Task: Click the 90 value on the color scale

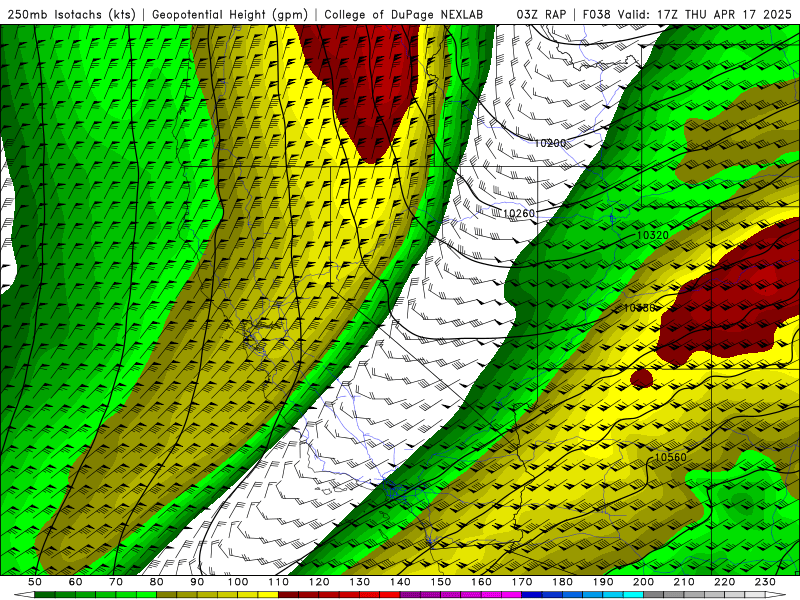Action: pos(197,582)
